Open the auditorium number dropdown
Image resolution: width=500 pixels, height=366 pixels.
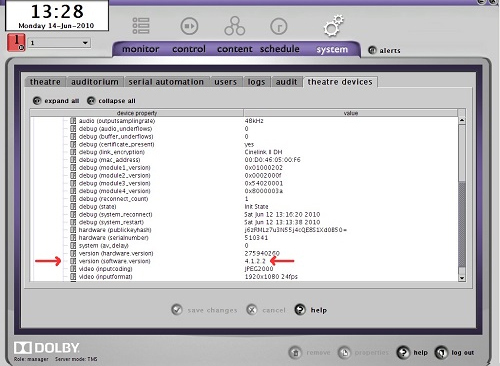[59, 43]
